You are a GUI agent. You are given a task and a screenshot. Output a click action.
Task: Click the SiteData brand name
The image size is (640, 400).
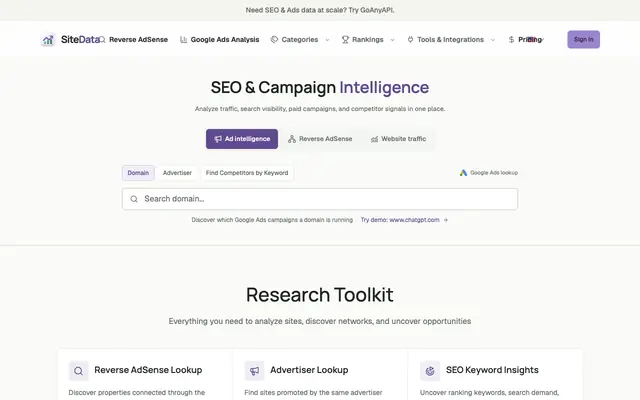[x=80, y=40]
